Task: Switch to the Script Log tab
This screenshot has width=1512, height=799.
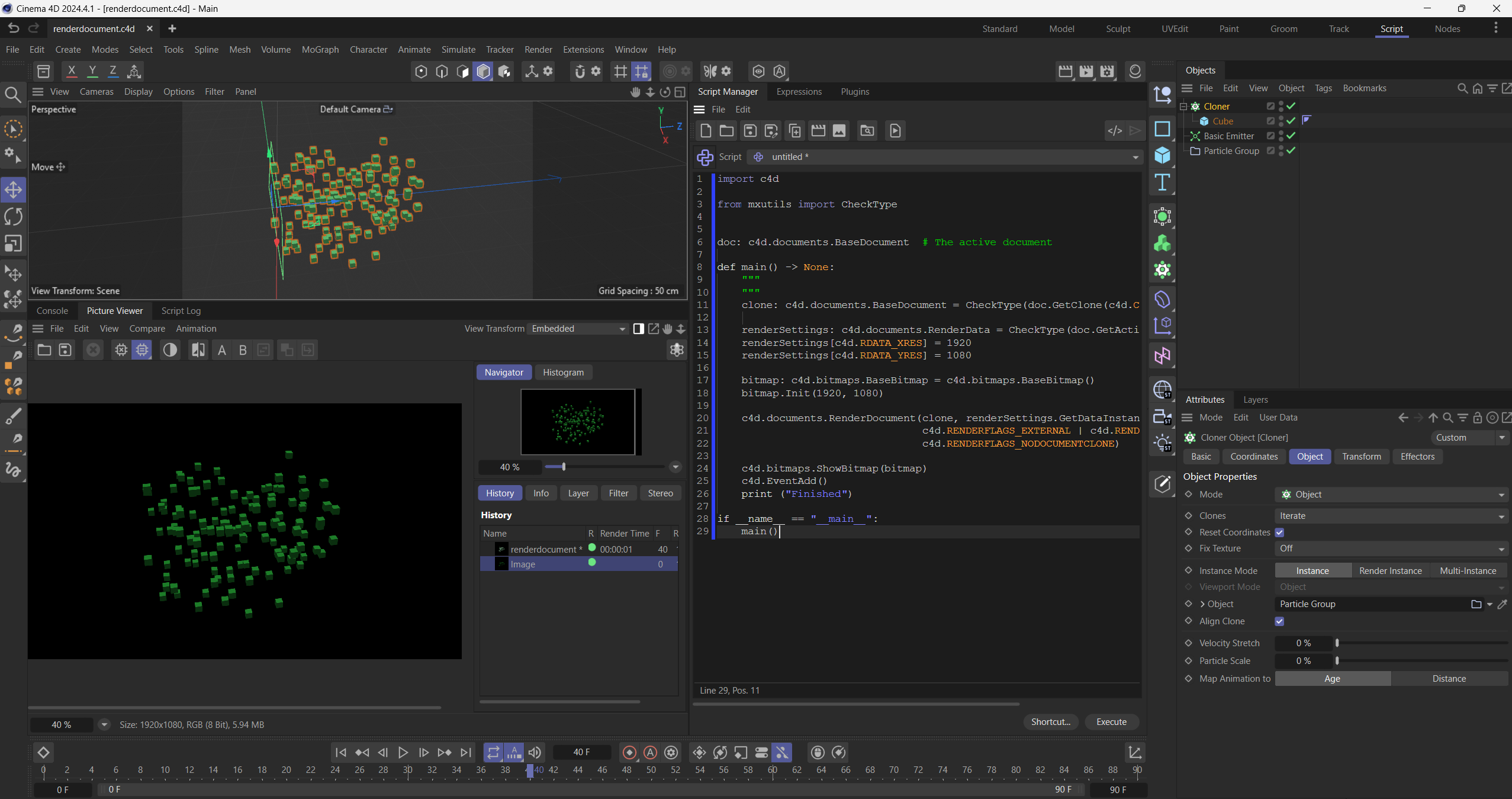Action: coord(181,311)
